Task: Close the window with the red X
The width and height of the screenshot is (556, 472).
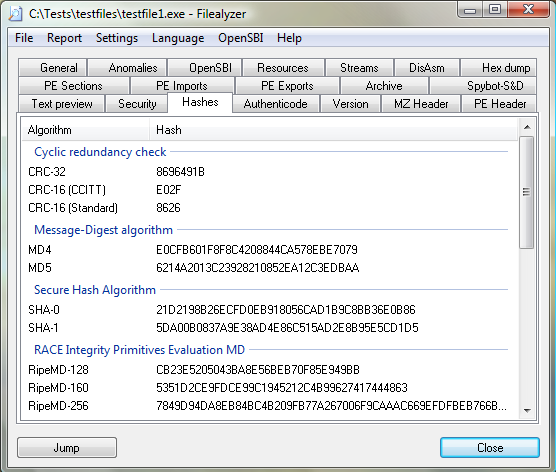Action: [x=528, y=10]
